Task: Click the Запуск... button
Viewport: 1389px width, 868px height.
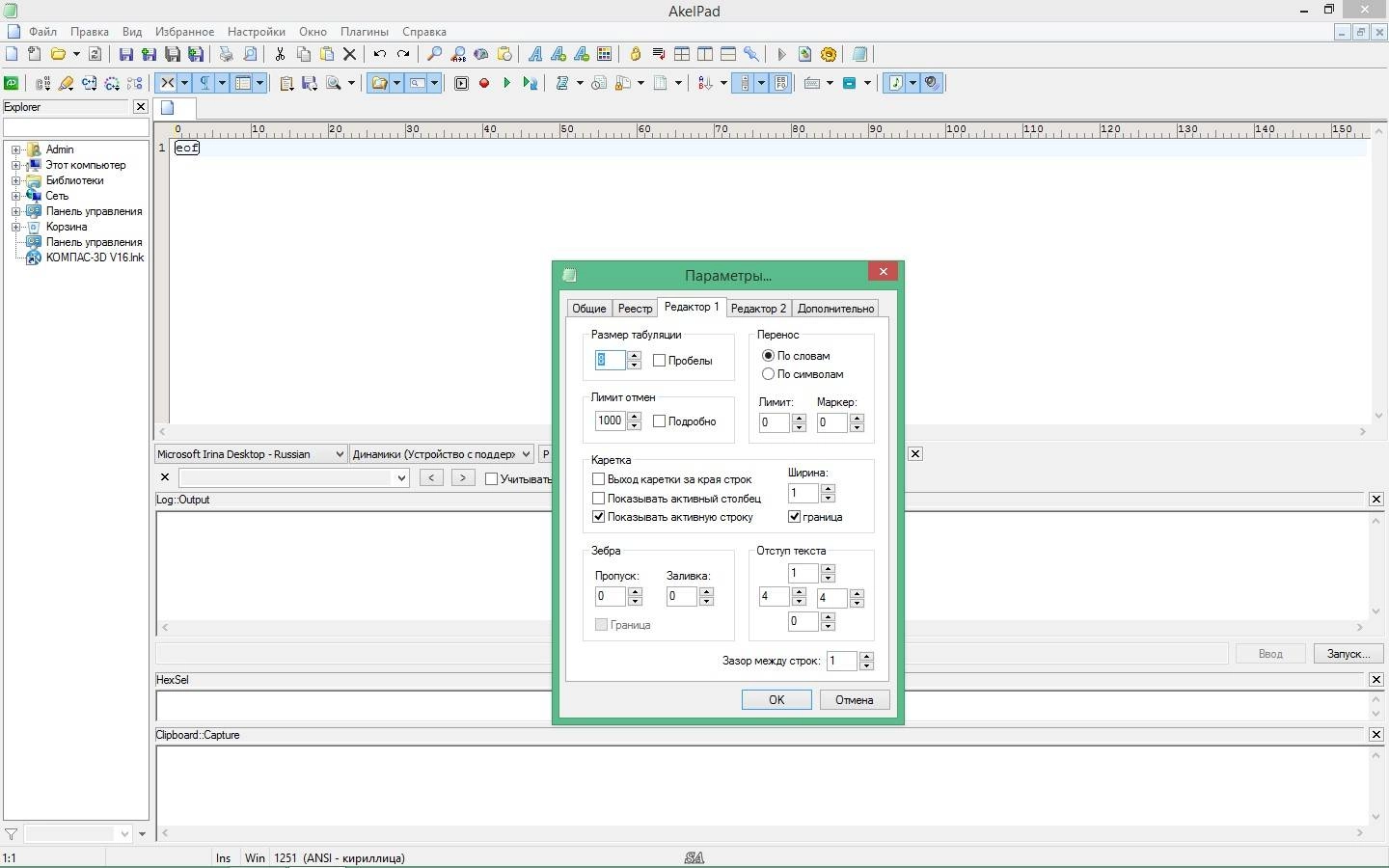Action: coord(1348,654)
